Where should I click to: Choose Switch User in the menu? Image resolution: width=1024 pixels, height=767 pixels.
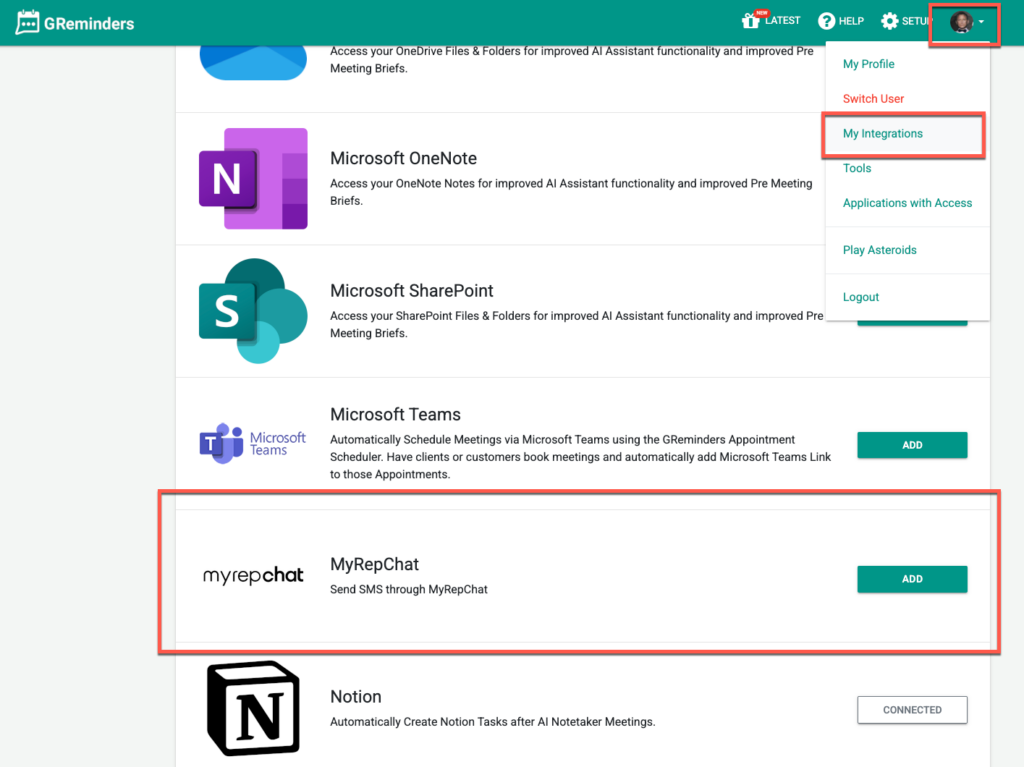[873, 99]
